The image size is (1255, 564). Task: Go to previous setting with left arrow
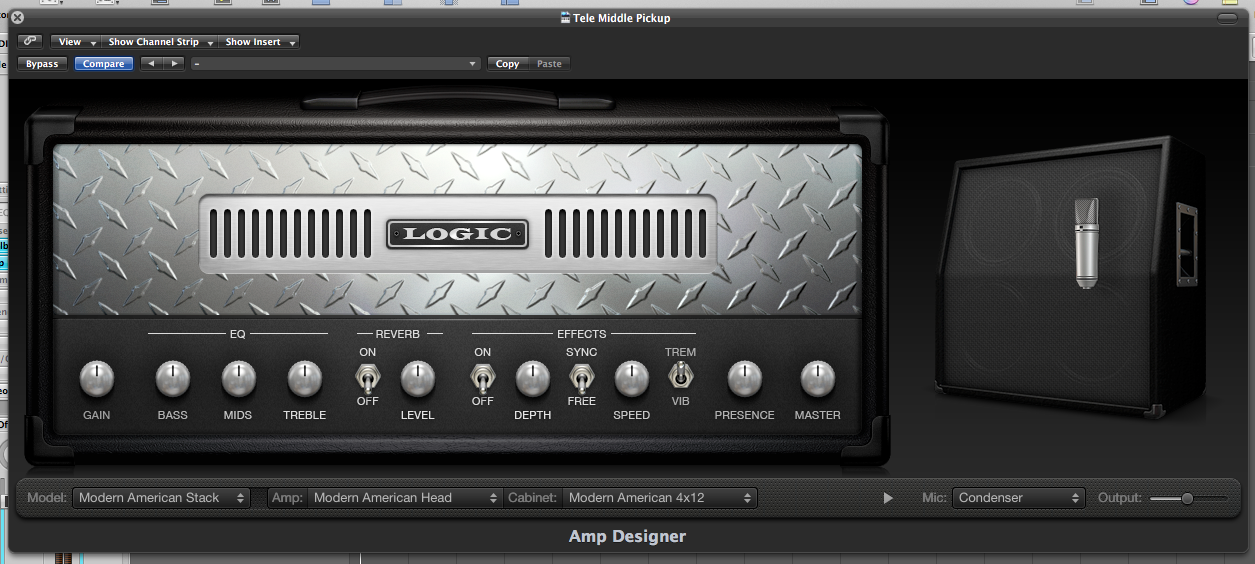point(151,64)
